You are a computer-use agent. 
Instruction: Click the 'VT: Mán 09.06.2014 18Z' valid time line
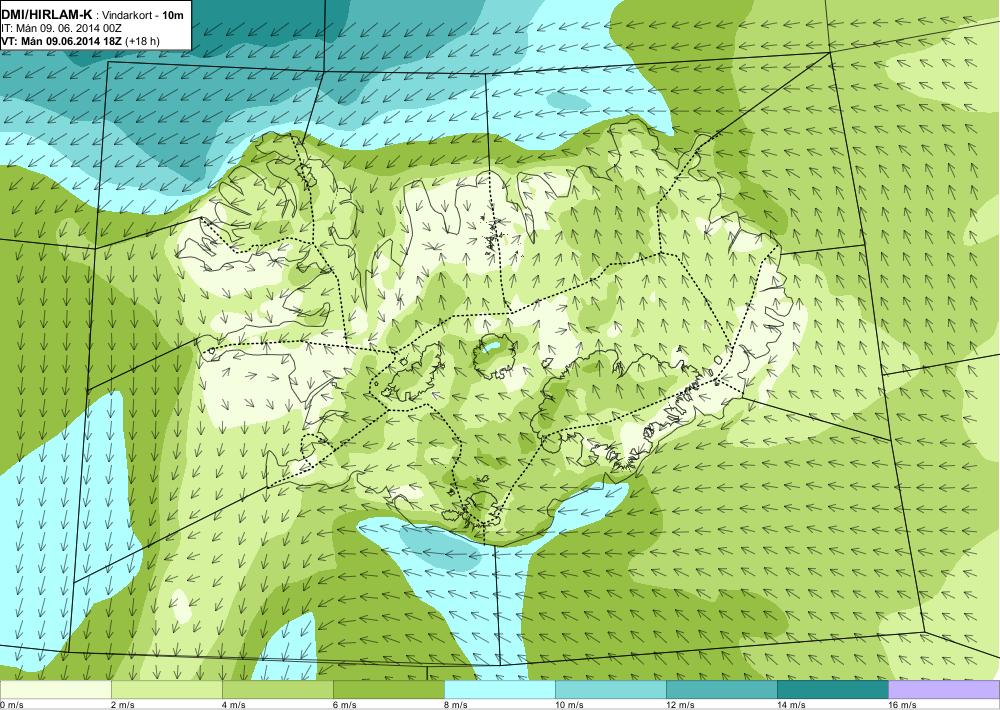click(x=62, y=41)
